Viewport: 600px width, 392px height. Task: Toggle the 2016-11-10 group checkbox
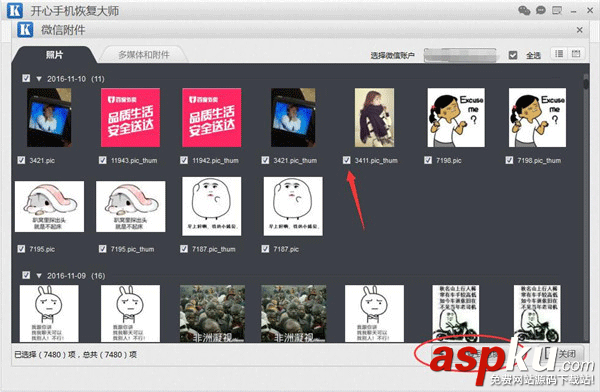pyautogui.click(x=26, y=78)
